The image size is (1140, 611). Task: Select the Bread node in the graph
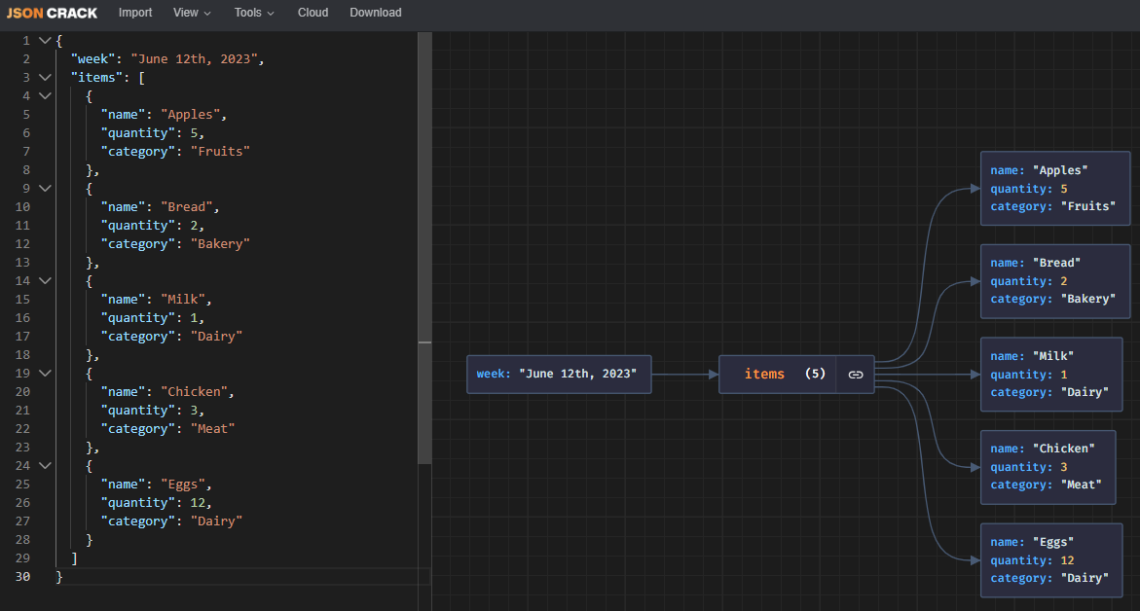pos(1054,281)
